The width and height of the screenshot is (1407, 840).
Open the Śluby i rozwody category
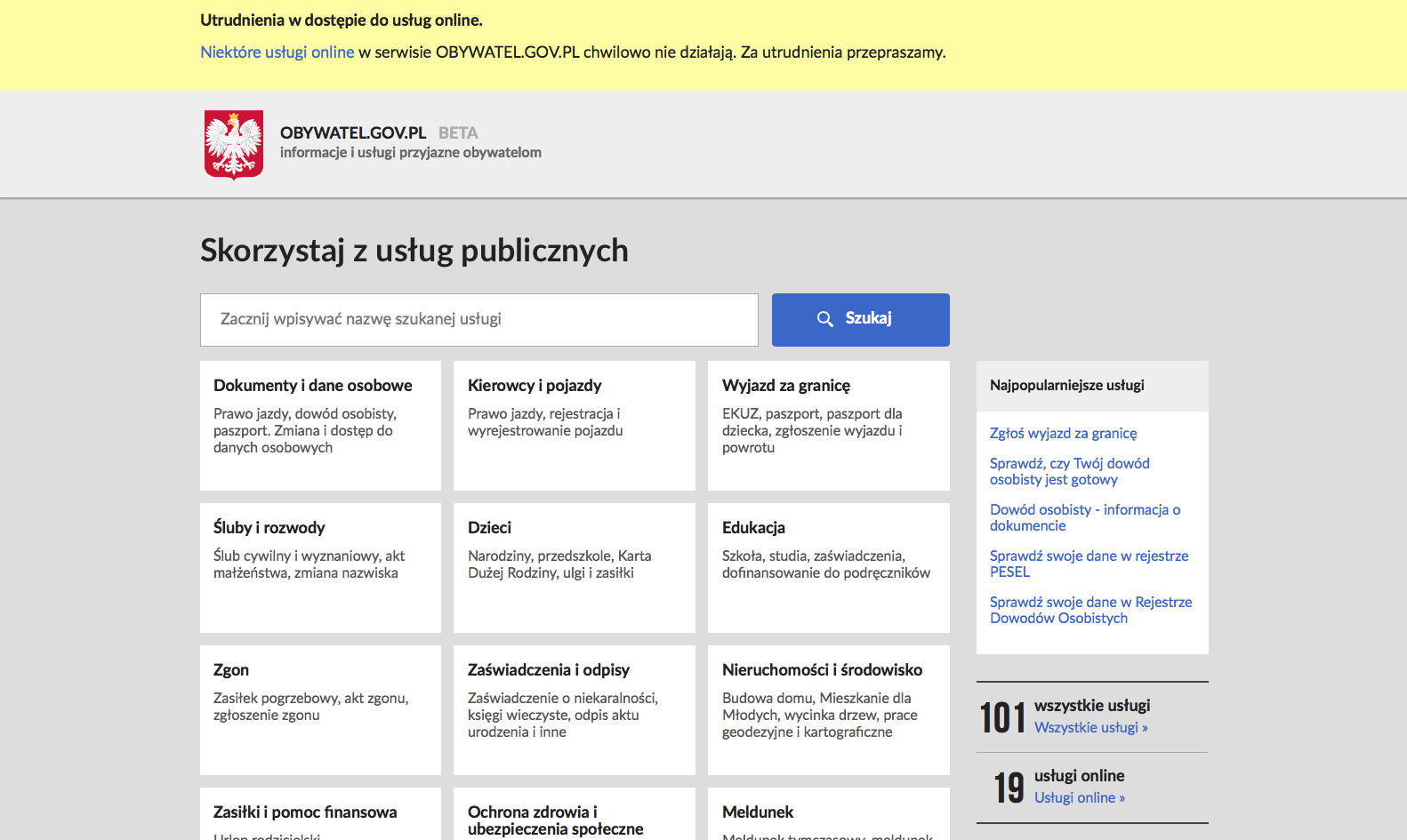[x=320, y=568]
